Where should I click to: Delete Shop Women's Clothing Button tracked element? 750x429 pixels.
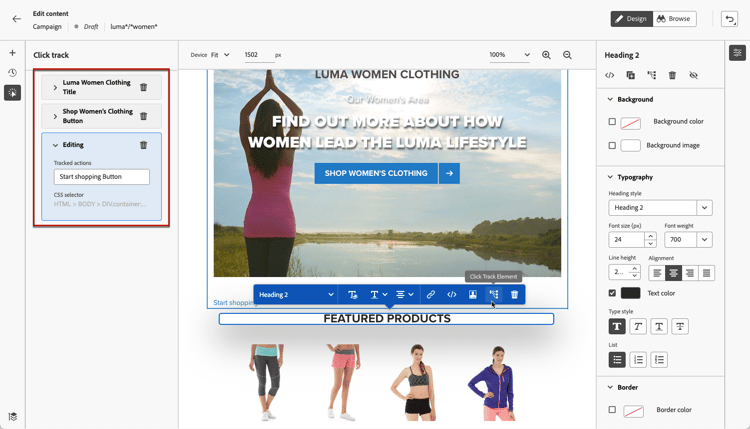point(143,116)
